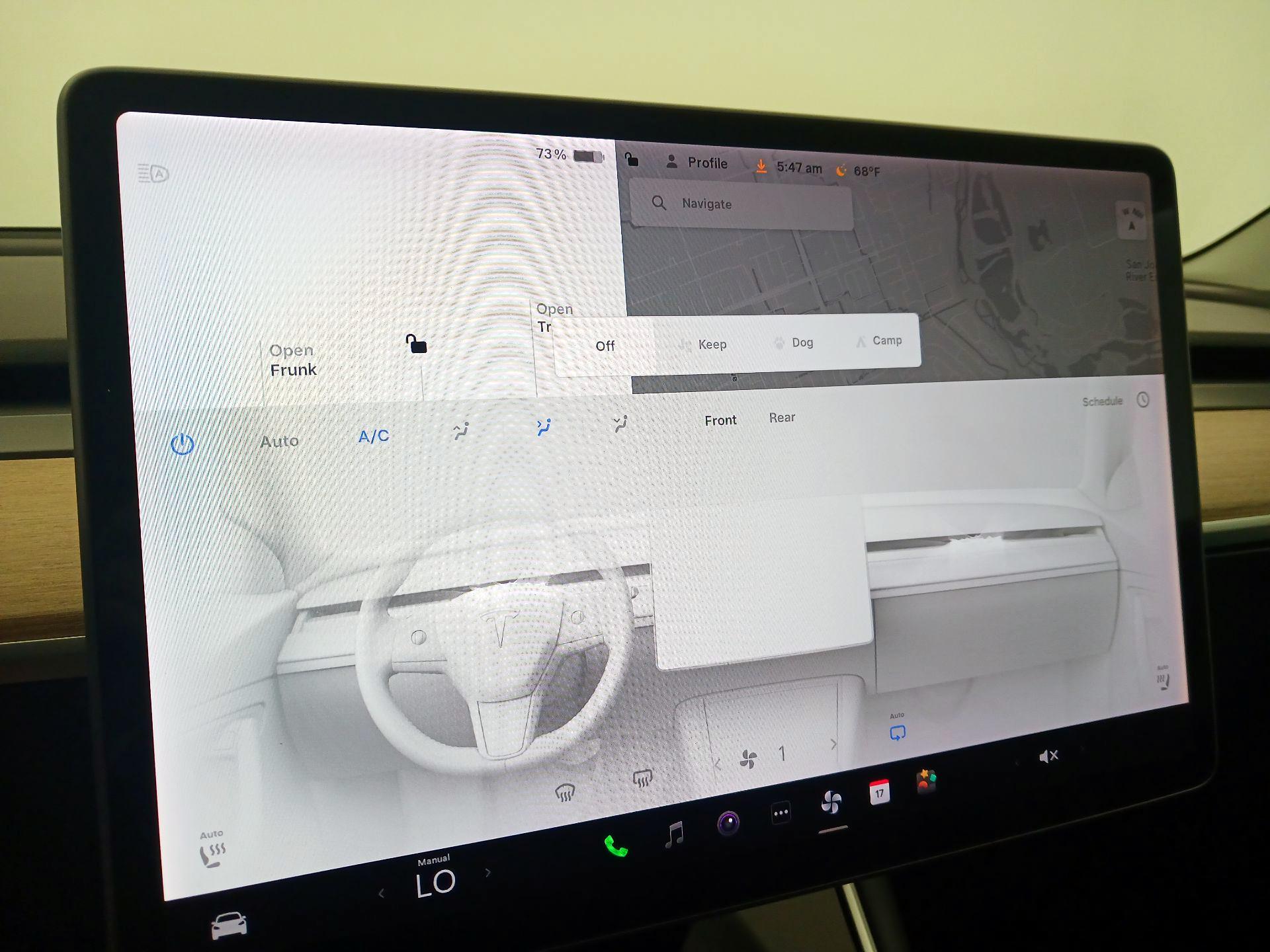This screenshot has height=952, width=1270.
Task: Select Camp mode
Action: click(878, 340)
